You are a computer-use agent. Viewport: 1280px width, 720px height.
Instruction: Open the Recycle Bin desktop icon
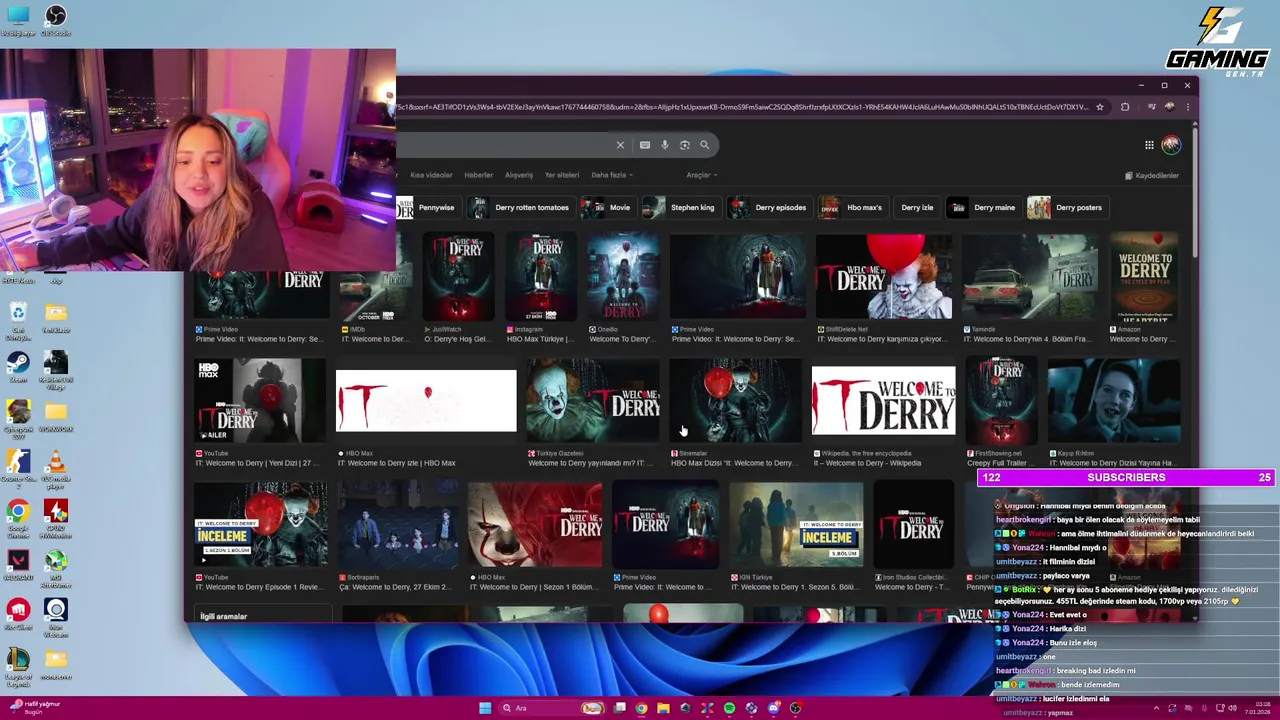[18, 320]
